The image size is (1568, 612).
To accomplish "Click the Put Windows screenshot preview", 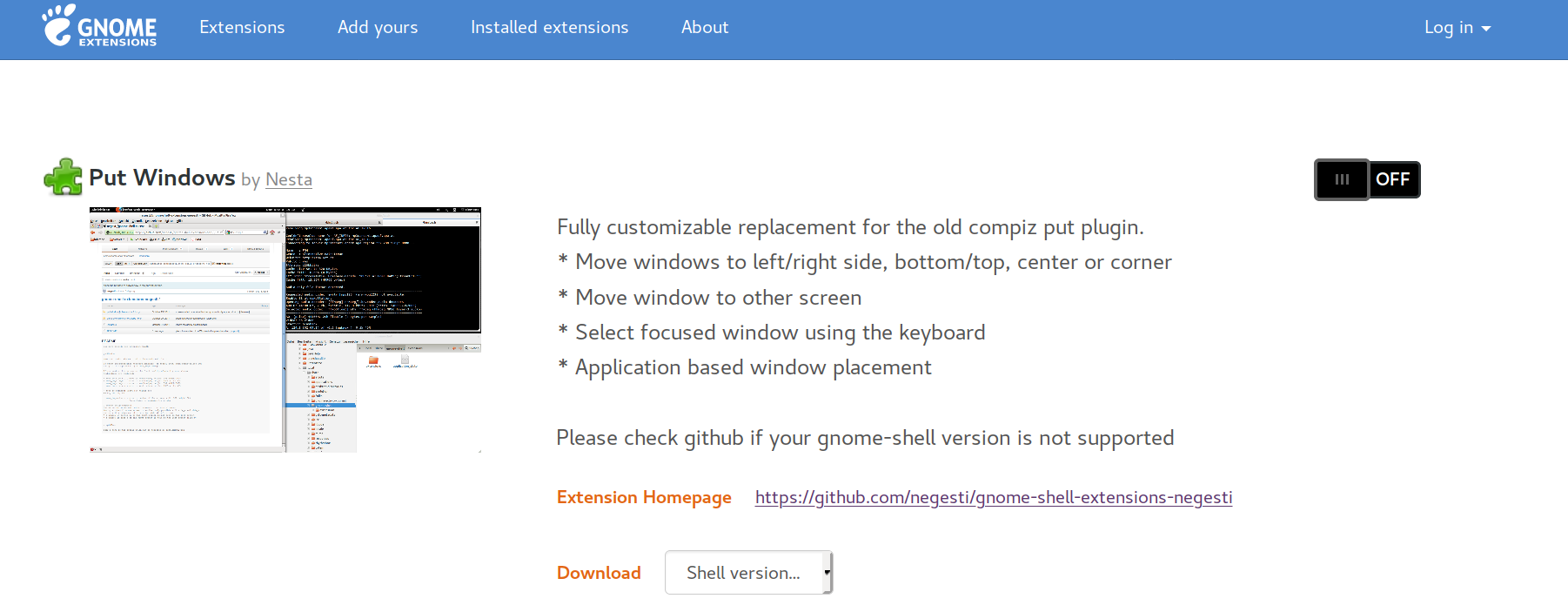I will coord(285,329).
